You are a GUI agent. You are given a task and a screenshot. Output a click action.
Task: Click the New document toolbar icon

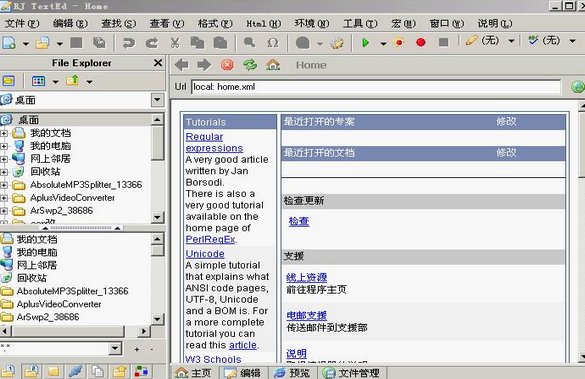[9, 43]
